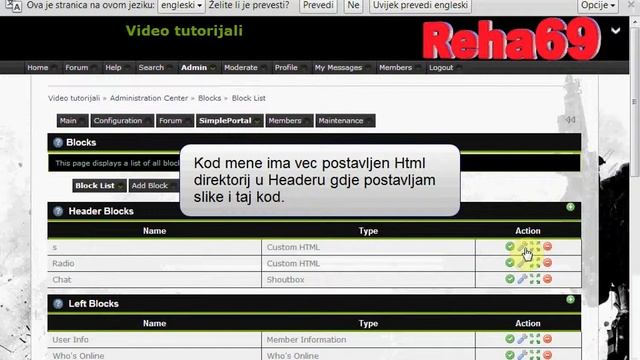Click 'Shoutbox' in the Type column
The width and height of the screenshot is (640, 360).
coord(285,280)
